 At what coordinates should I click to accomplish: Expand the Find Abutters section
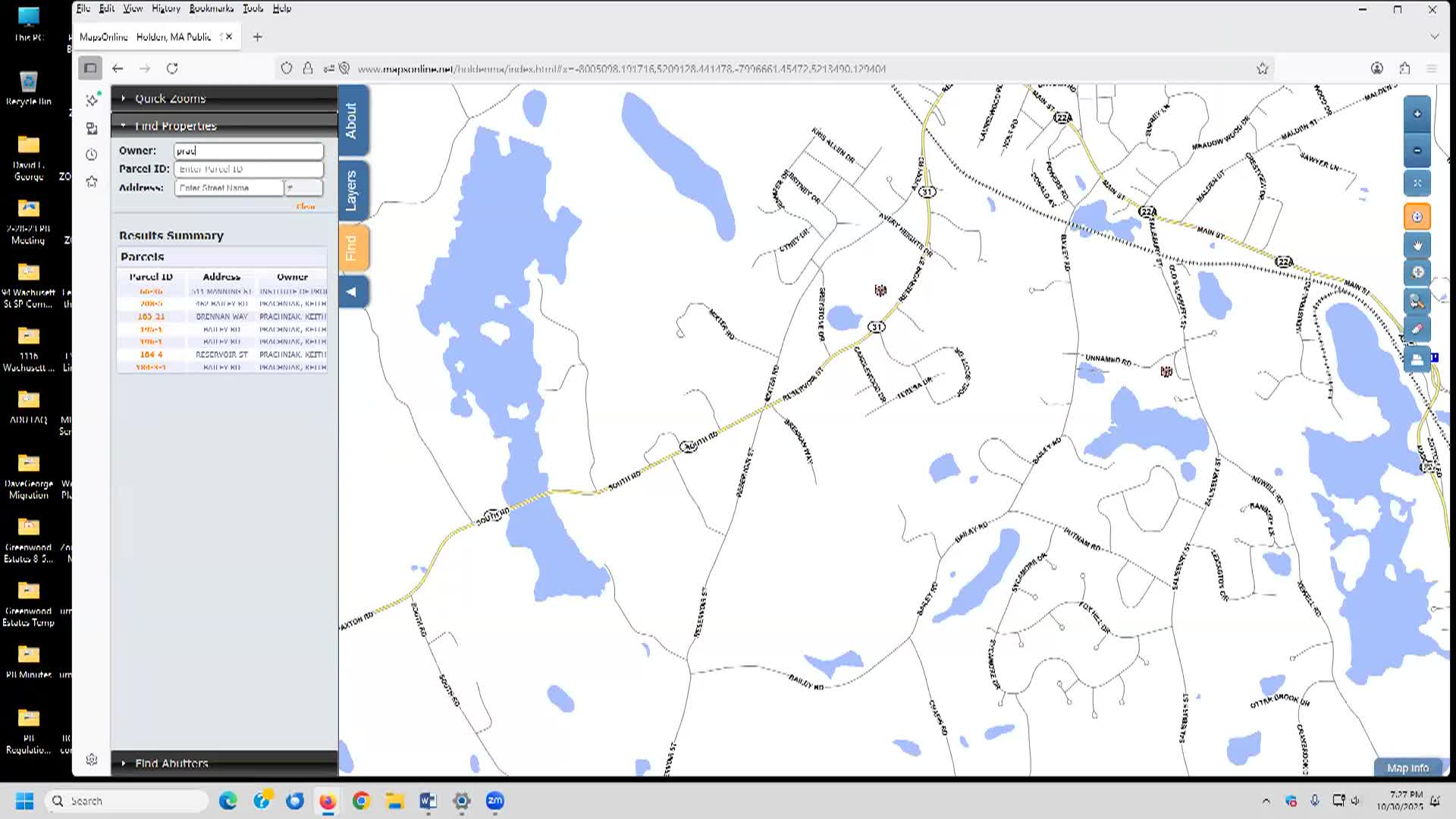pos(171,763)
